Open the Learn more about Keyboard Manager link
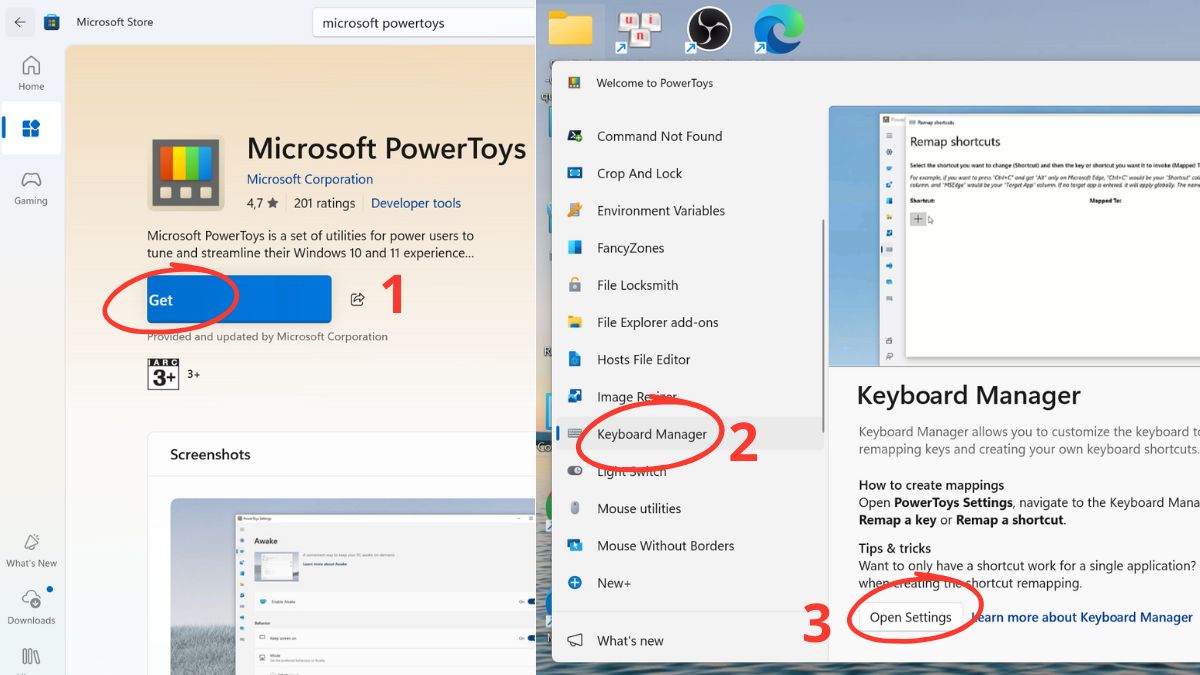This screenshot has width=1200, height=675. 1081,617
